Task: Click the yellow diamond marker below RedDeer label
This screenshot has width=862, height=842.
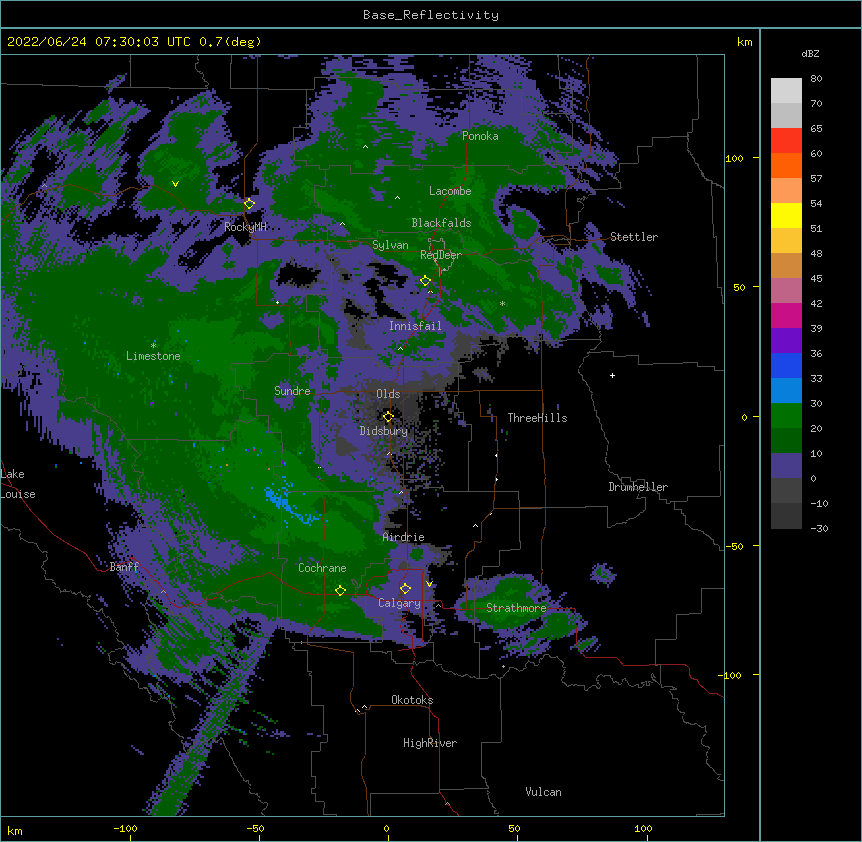Action: 425,281
